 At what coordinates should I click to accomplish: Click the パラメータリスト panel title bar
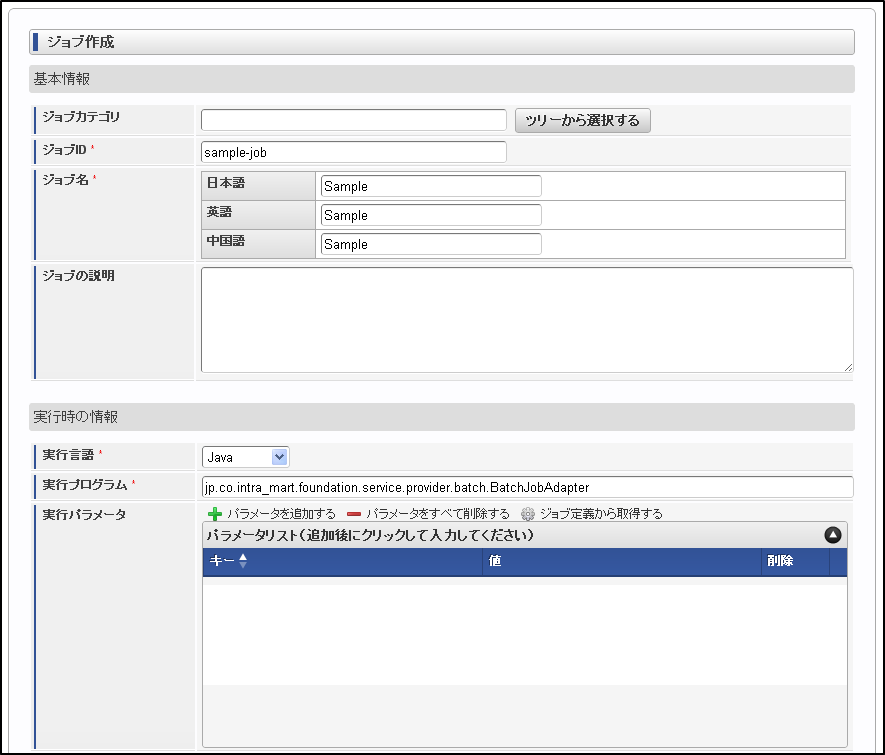click(525, 535)
